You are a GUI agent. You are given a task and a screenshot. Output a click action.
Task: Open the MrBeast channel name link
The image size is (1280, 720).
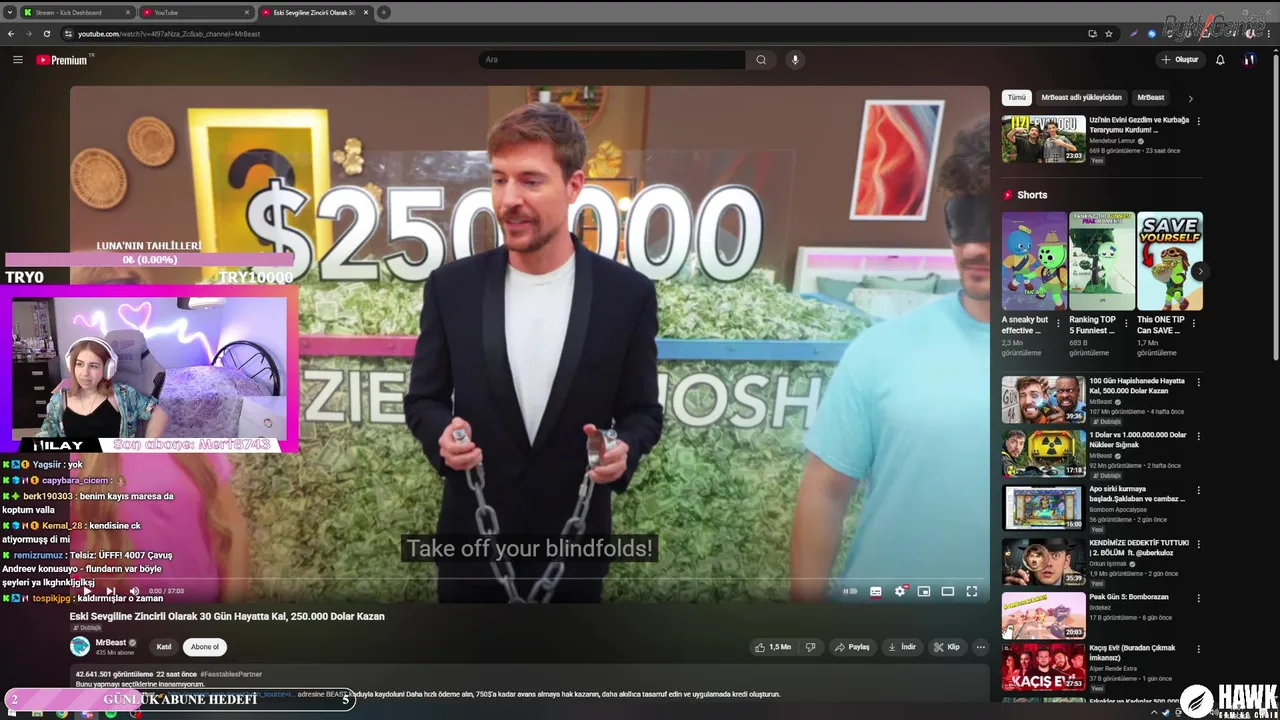click(x=111, y=642)
